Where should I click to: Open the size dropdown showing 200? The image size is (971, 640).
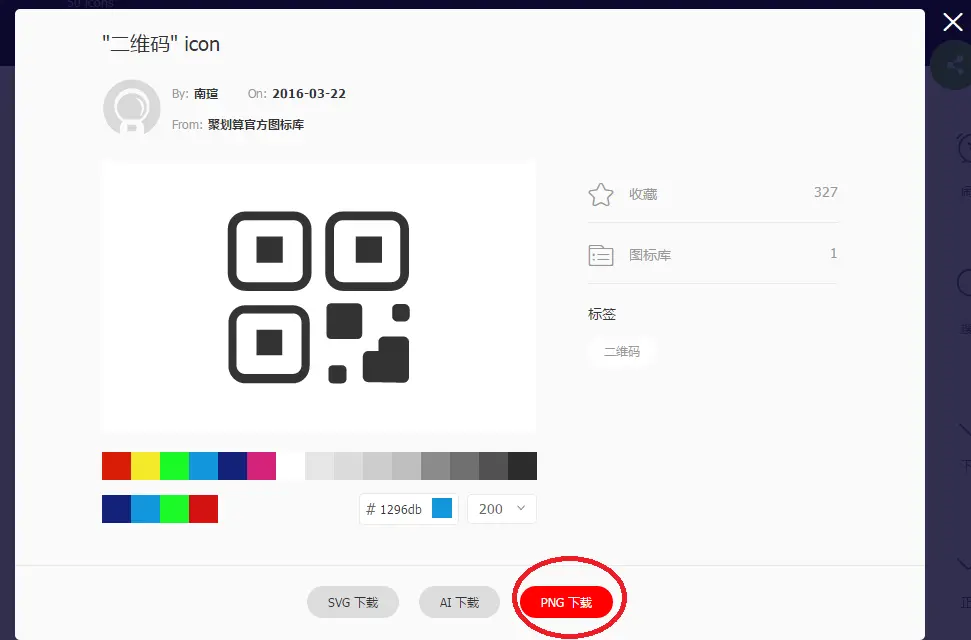tap(502, 509)
